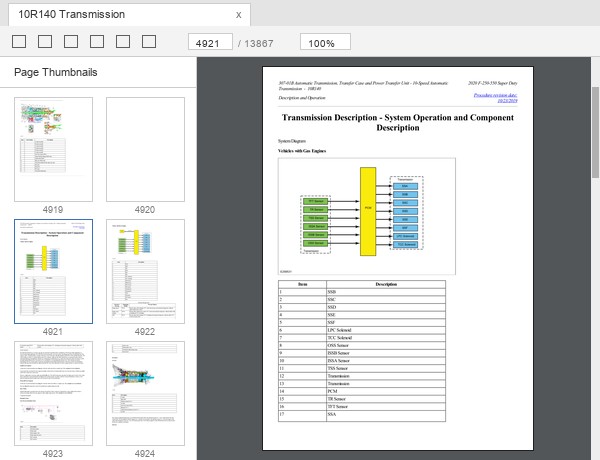Click the sixth square toolbar icon
Screen dimensions: 600x460
point(149,42)
